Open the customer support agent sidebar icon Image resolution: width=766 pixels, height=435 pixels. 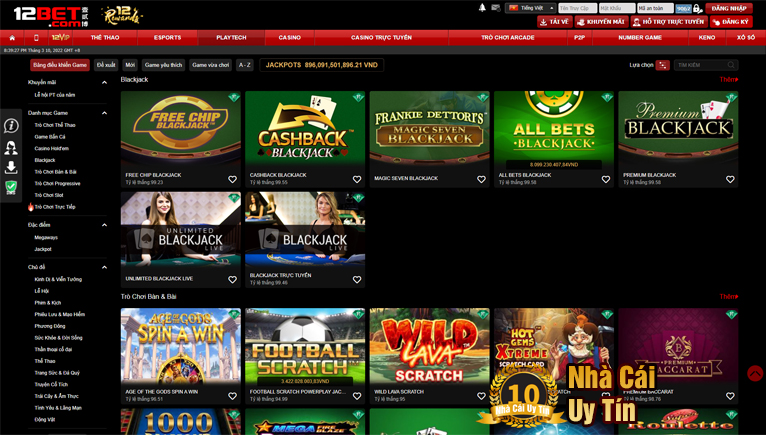coord(11,147)
